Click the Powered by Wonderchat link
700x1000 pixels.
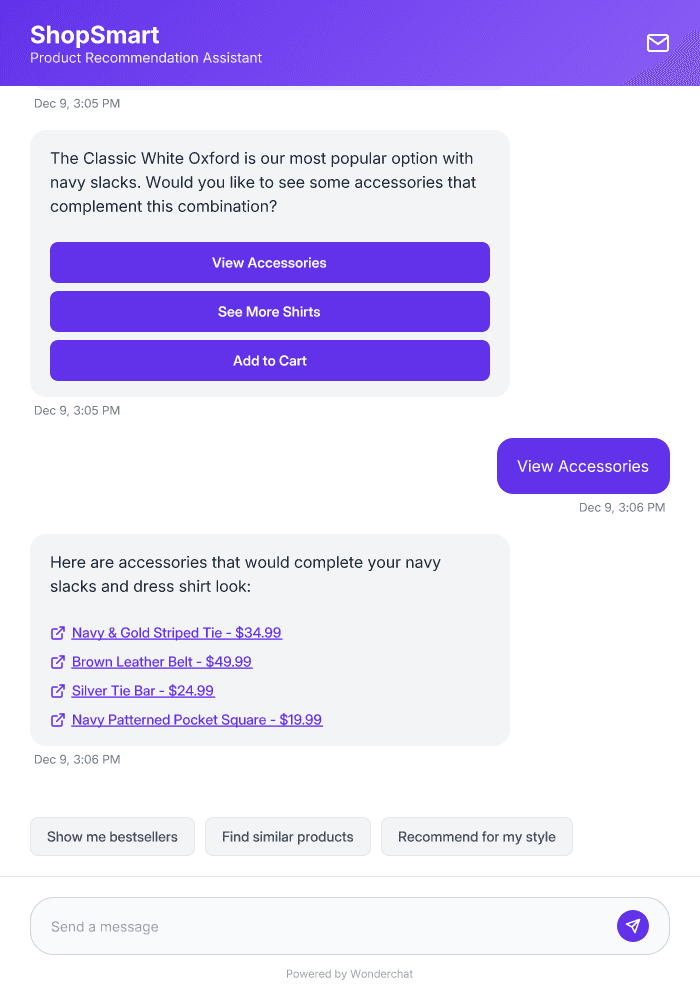click(349, 973)
